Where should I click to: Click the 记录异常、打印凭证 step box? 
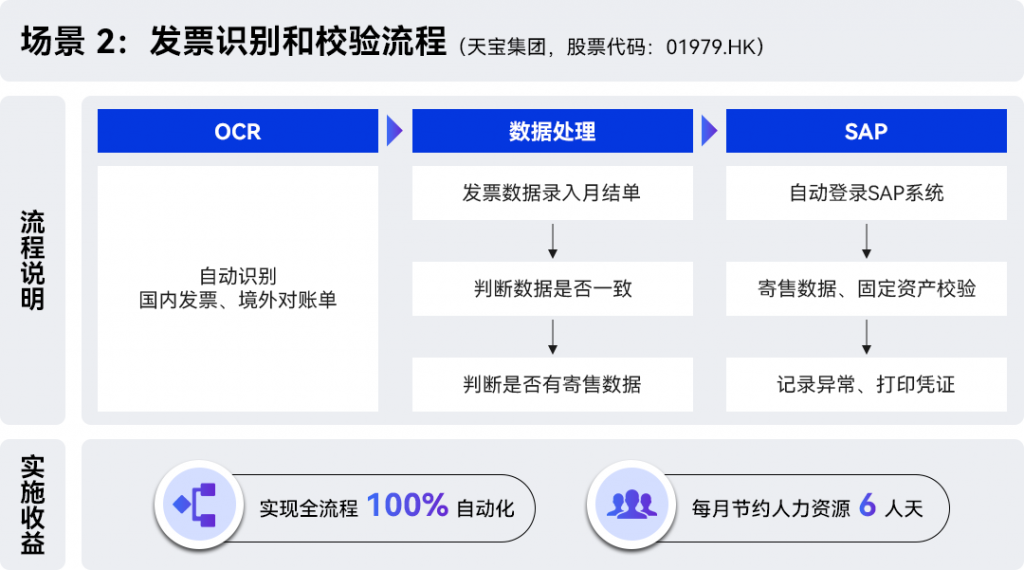click(866, 385)
